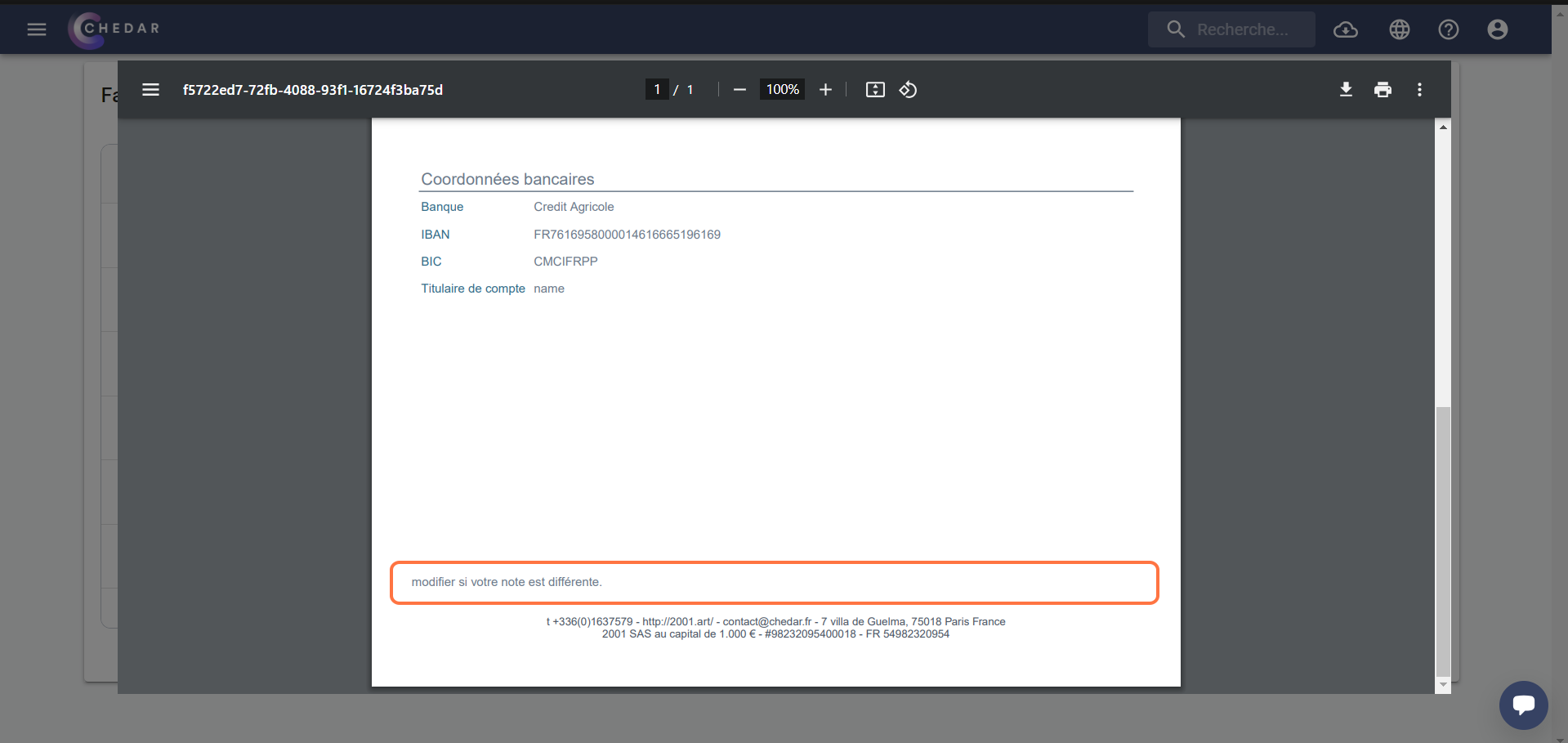Select the PDF page number field
This screenshot has height=743, width=1568.
[657, 90]
